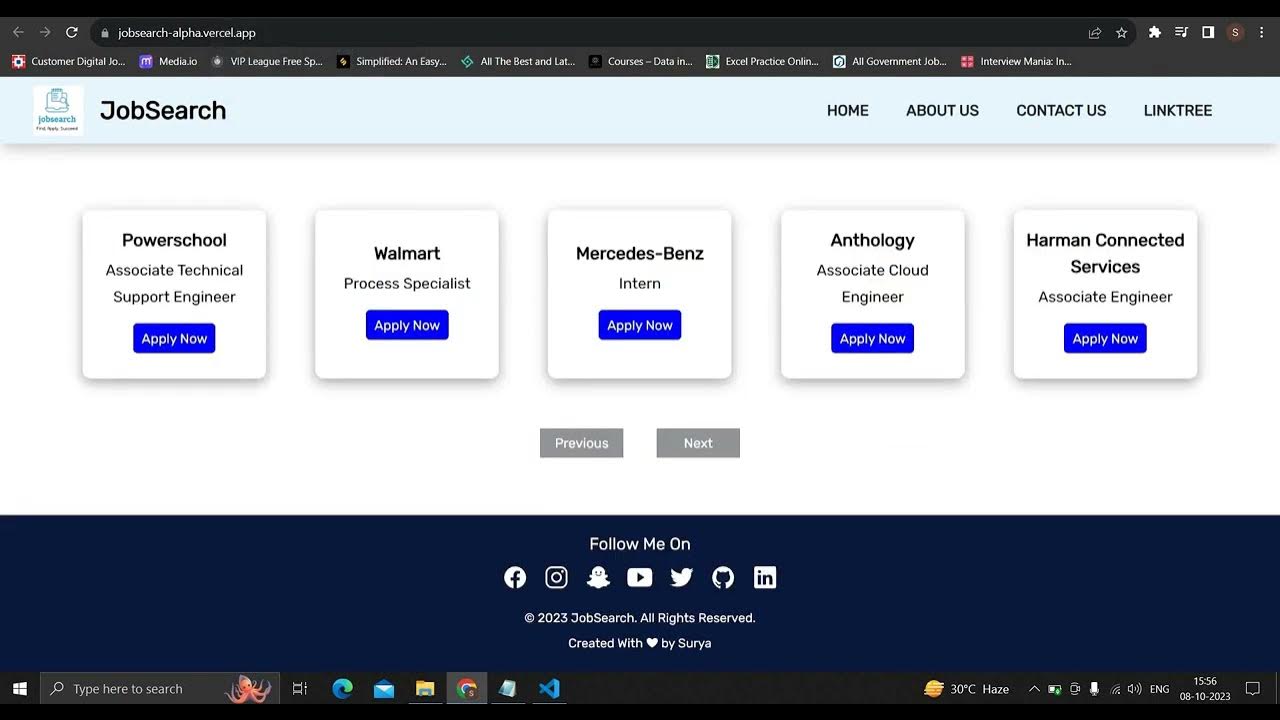The width and height of the screenshot is (1280, 720).
Task: Open the Mail app on the taskbar
Action: [x=384, y=689]
